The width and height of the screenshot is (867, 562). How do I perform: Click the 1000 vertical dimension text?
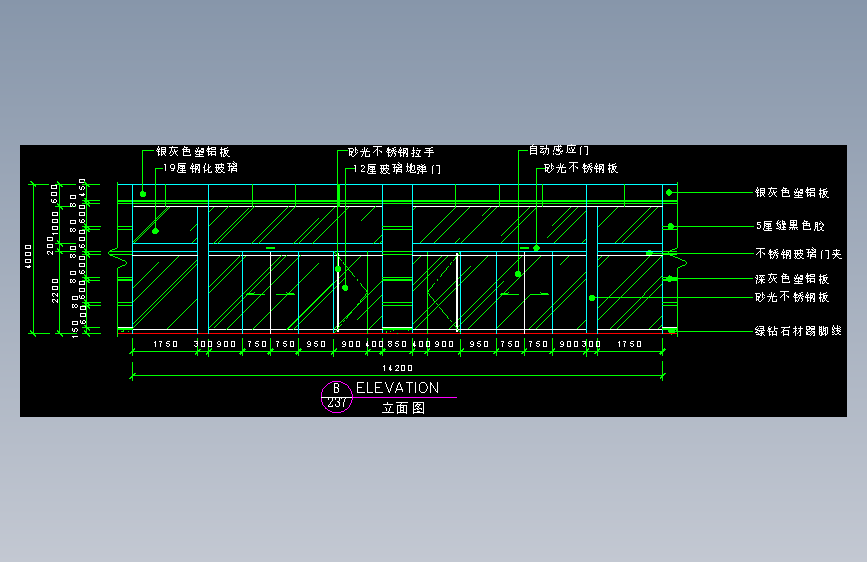point(55,223)
